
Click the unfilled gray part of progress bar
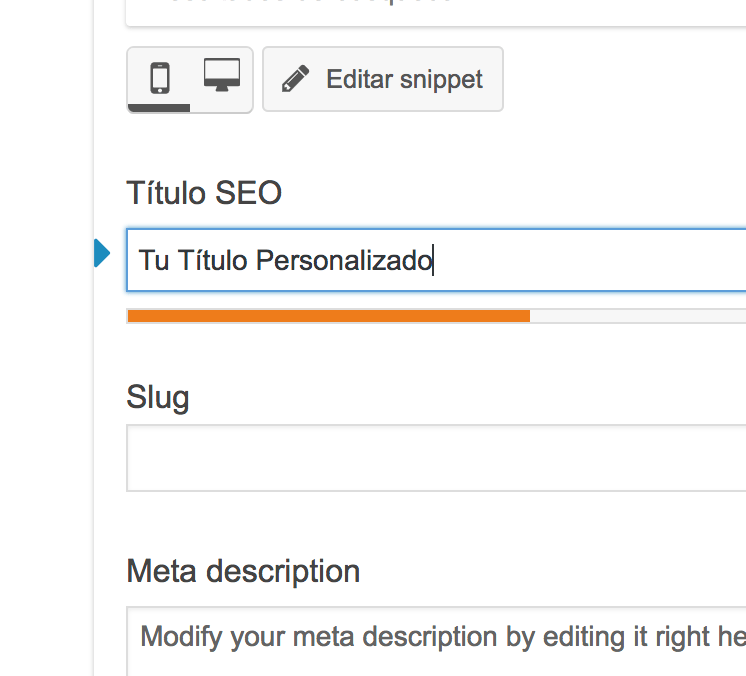coord(638,316)
